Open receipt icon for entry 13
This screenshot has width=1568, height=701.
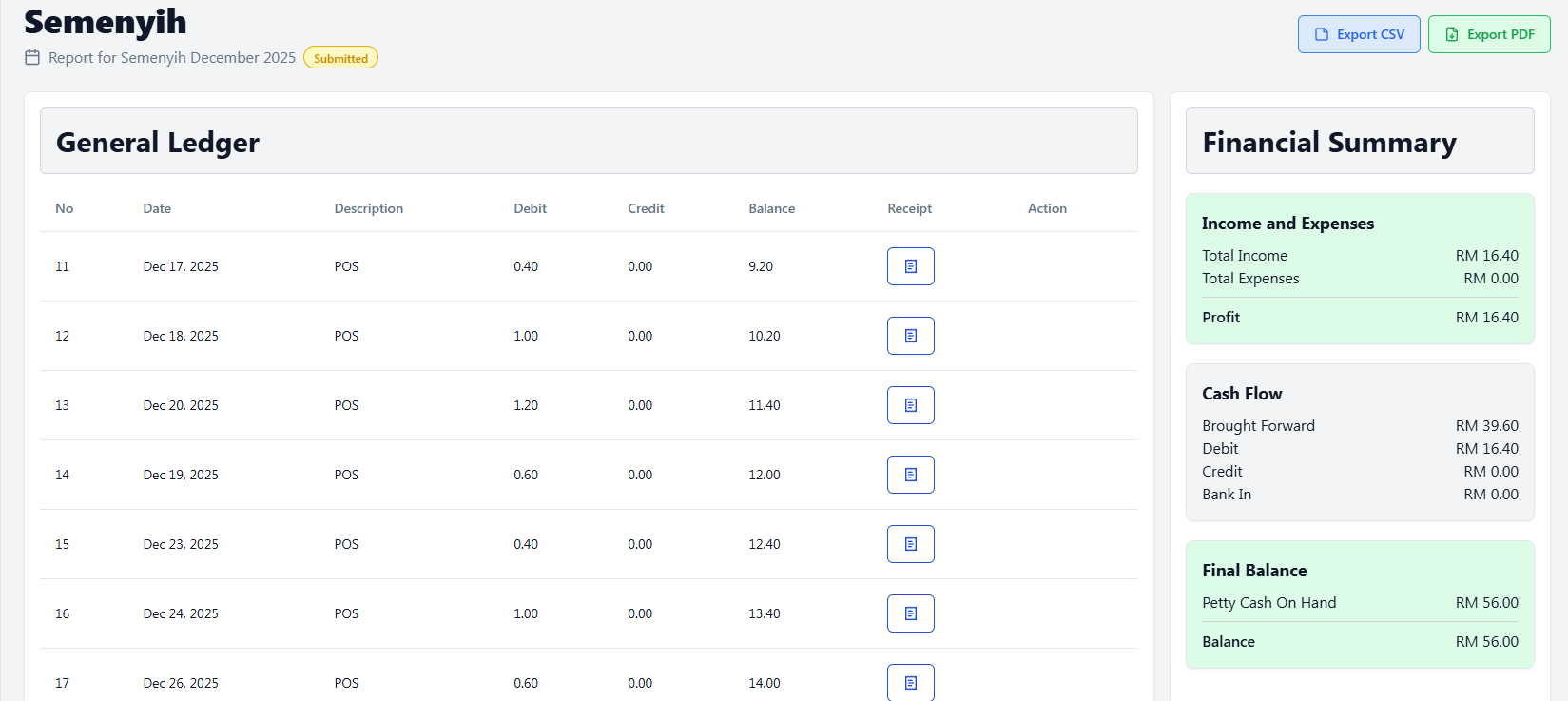(910, 405)
